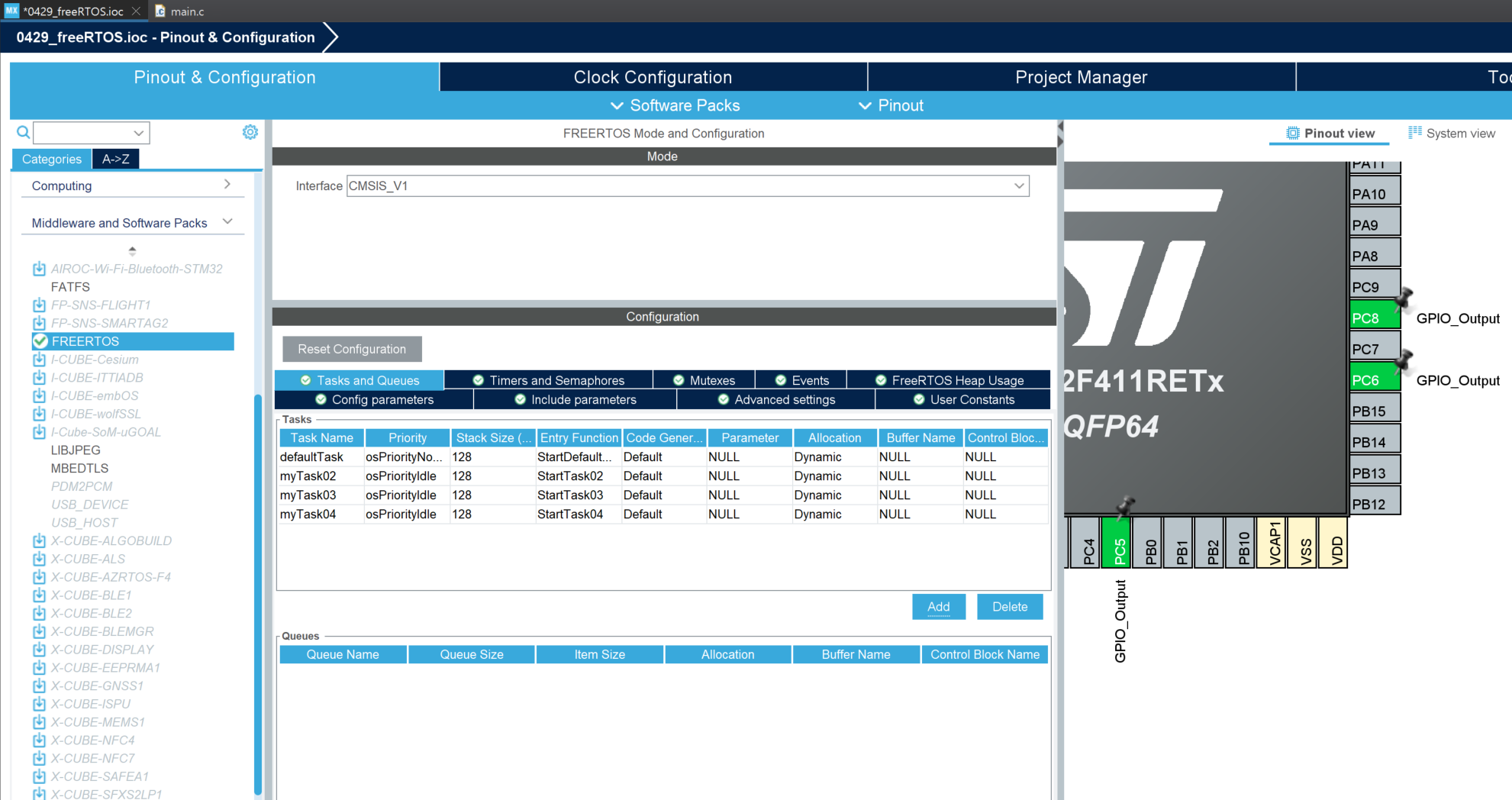Click the download icon beside X-CUBE-BLEMGR
The width and height of the screenshot is (1512, 800).
click(39, 631)
